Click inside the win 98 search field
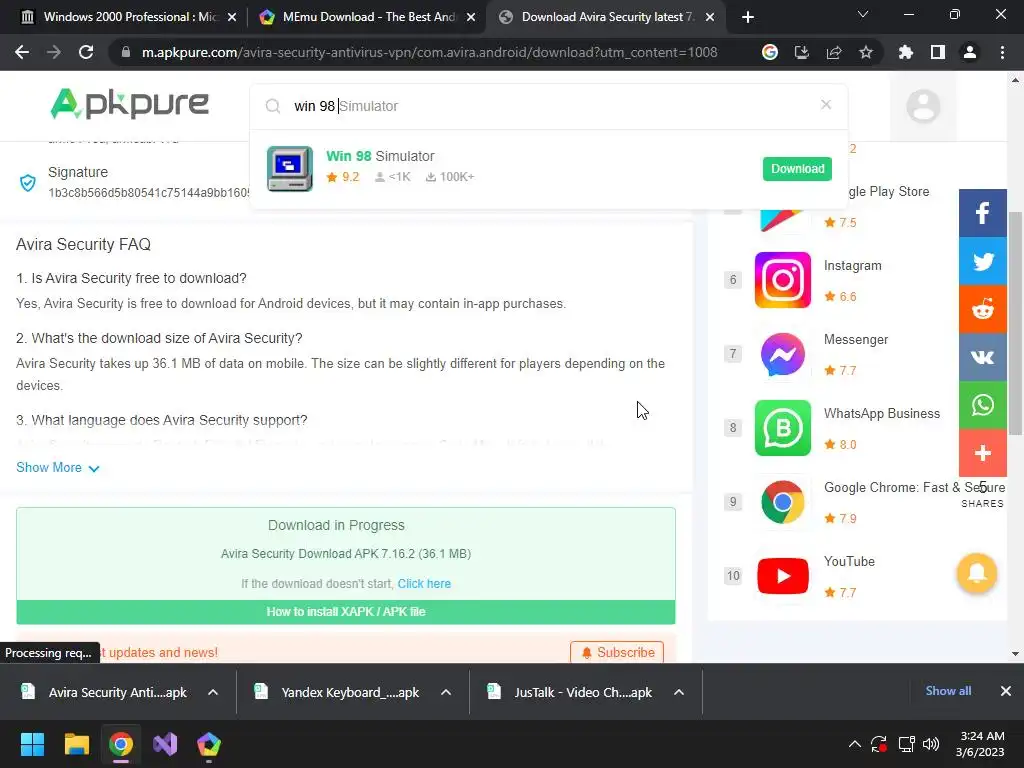The image size is (1024, 768). point(549,106)
